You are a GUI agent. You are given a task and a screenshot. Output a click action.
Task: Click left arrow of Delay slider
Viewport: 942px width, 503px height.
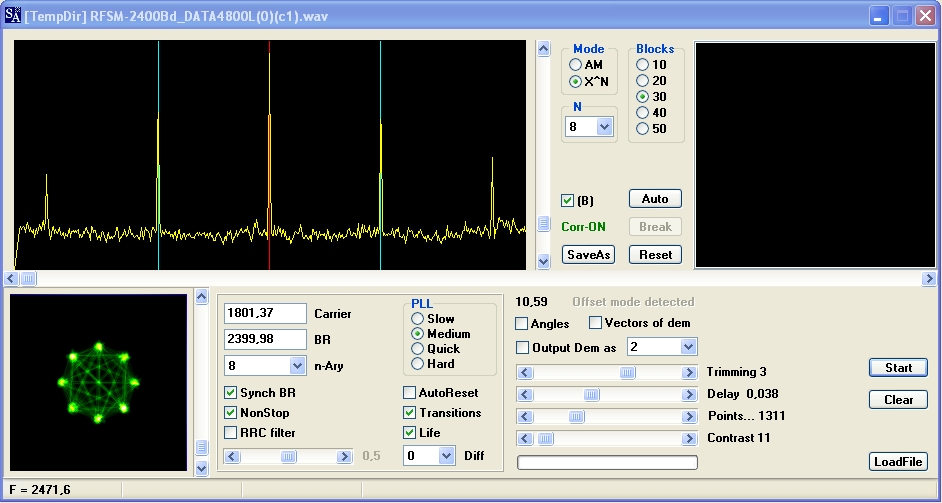pyautogui.click(x=524, y=394)
